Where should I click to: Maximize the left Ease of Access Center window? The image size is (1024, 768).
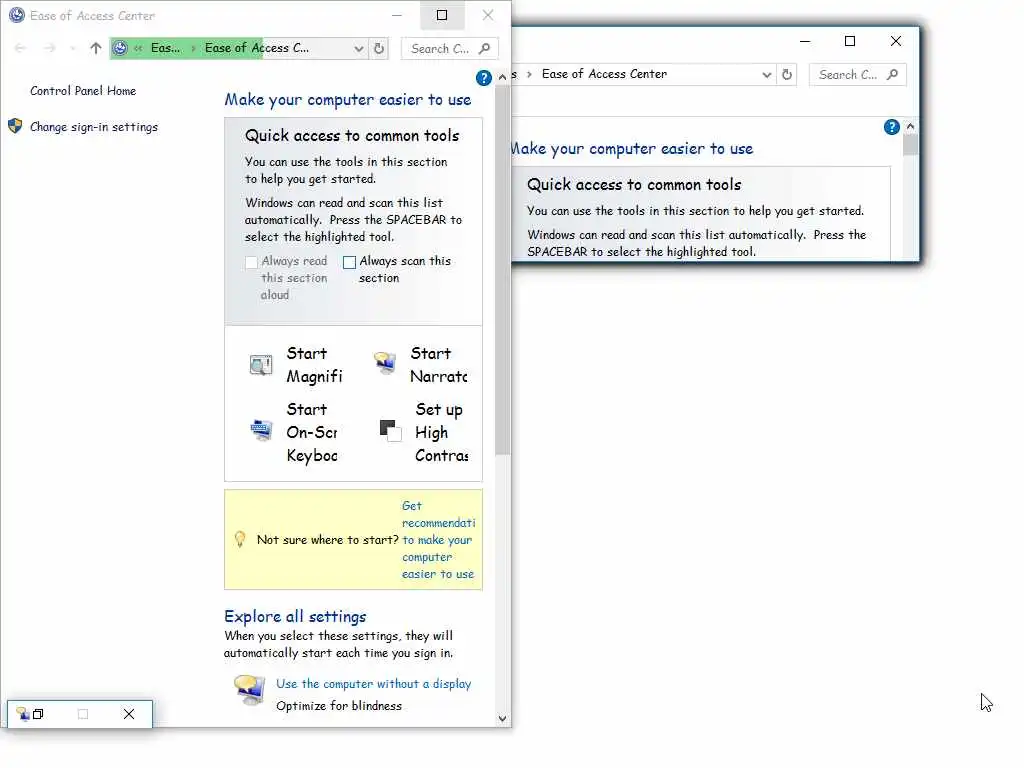click(x=442, y=15)
